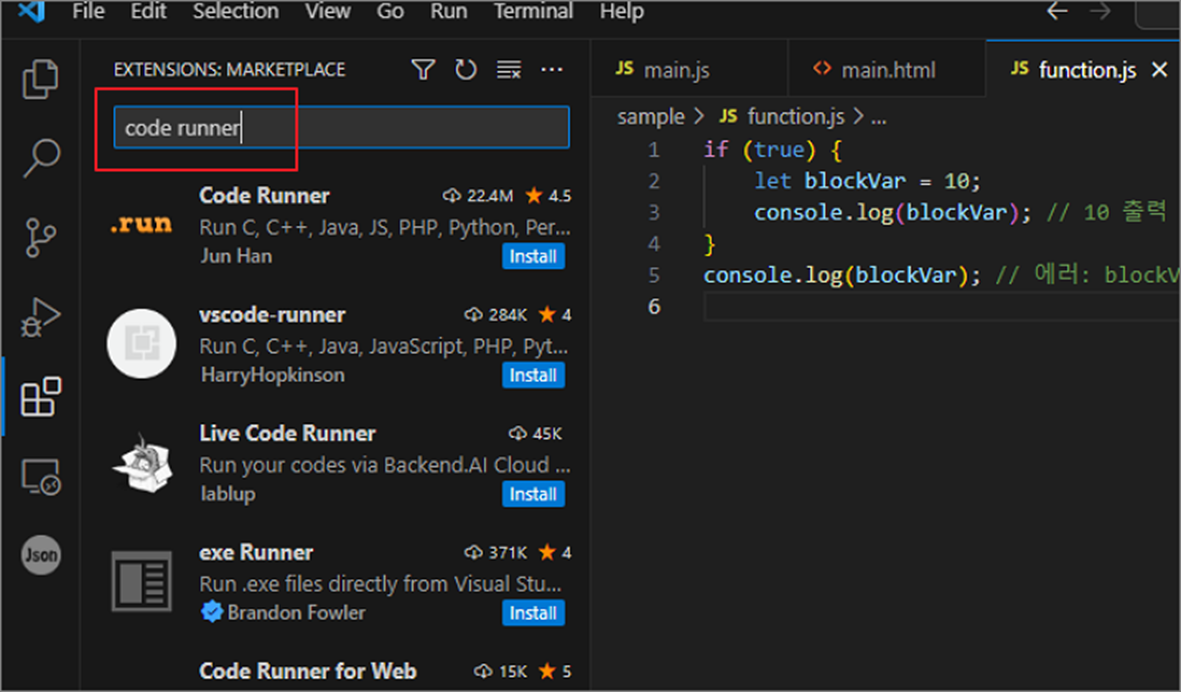Open the Source Control view

click(41, 237)
